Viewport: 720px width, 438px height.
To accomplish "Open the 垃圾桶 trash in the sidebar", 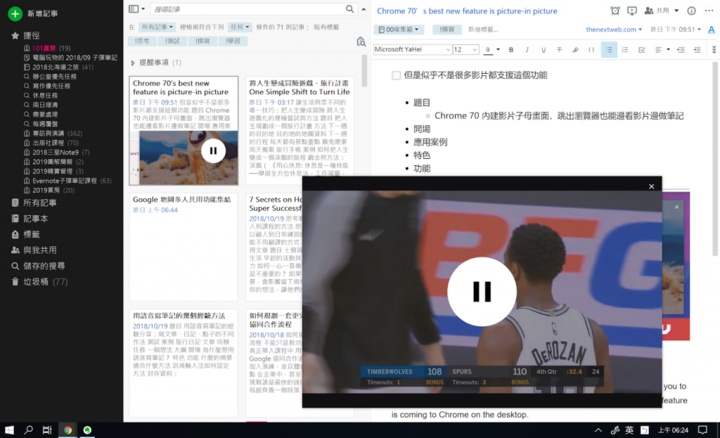I will [39, 281].
